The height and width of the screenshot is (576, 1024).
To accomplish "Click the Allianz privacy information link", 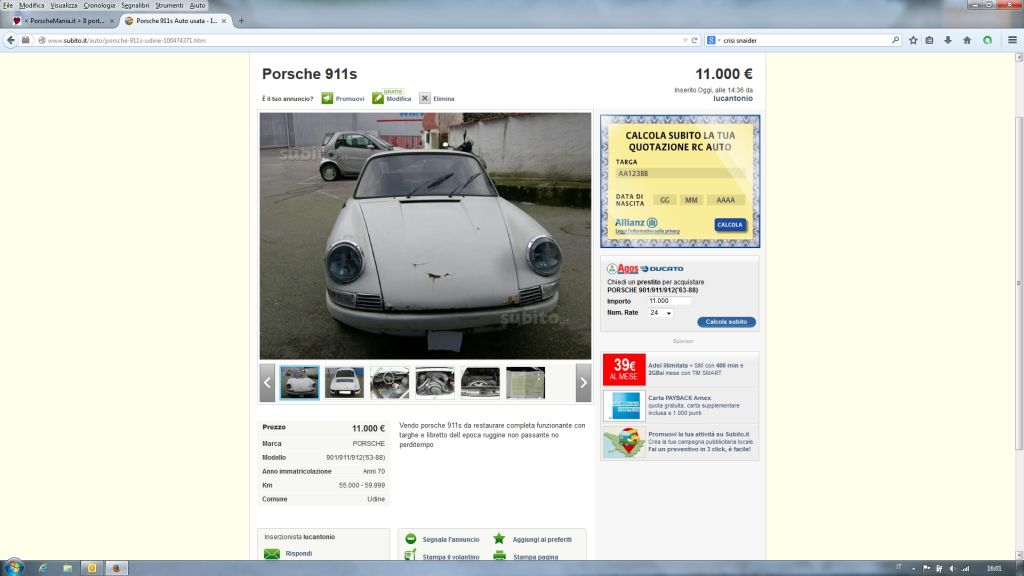I will 647,231.
